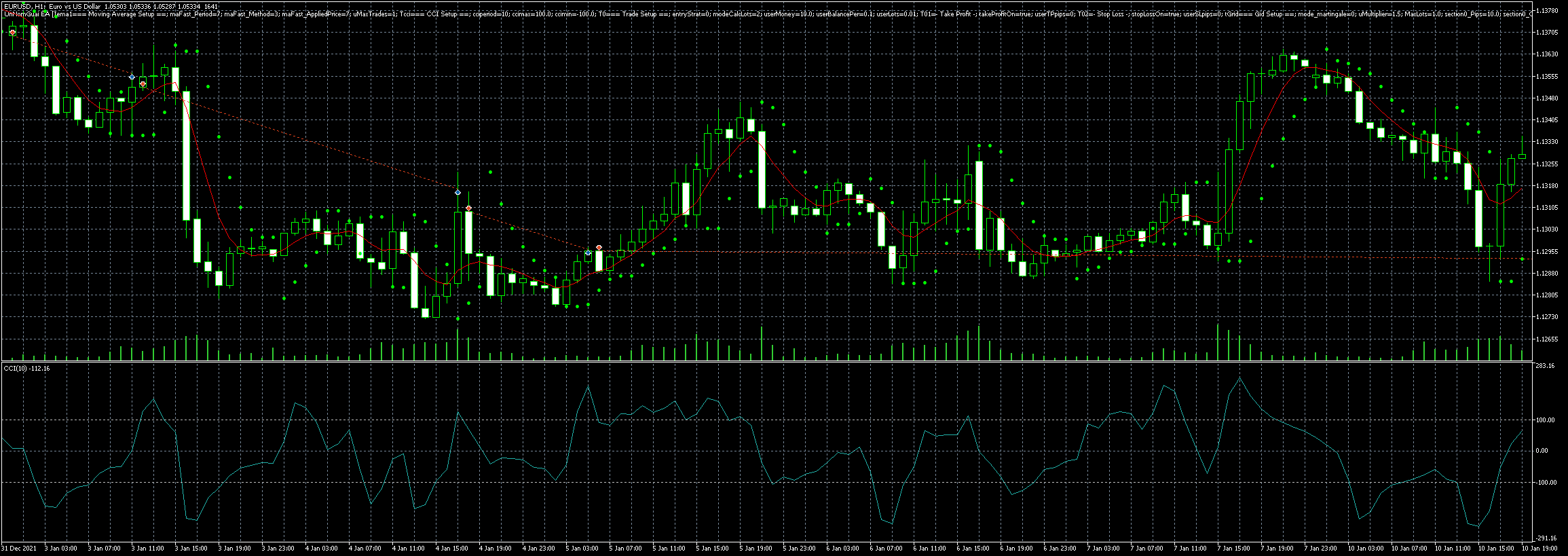Click the 7 Jan 03:00 time axis label
Image resolution: width=1568 pixels, height=556 pixels.
pos(1103,548)
